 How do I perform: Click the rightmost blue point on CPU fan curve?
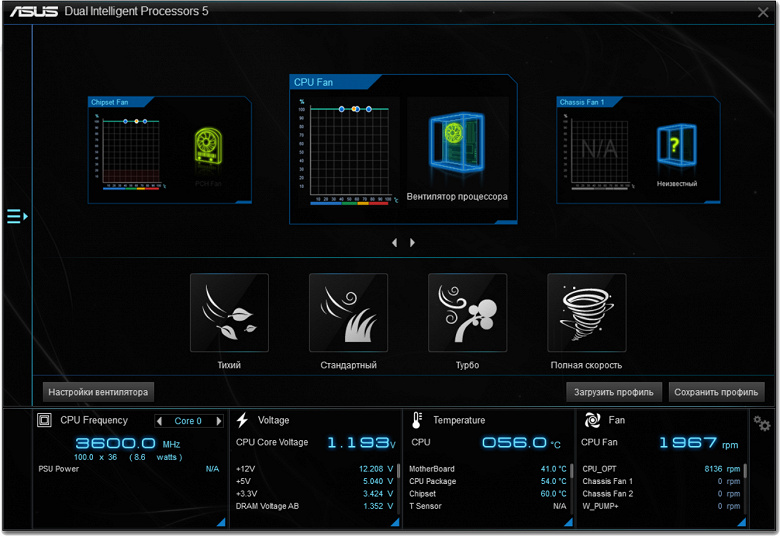pos(369,108)
